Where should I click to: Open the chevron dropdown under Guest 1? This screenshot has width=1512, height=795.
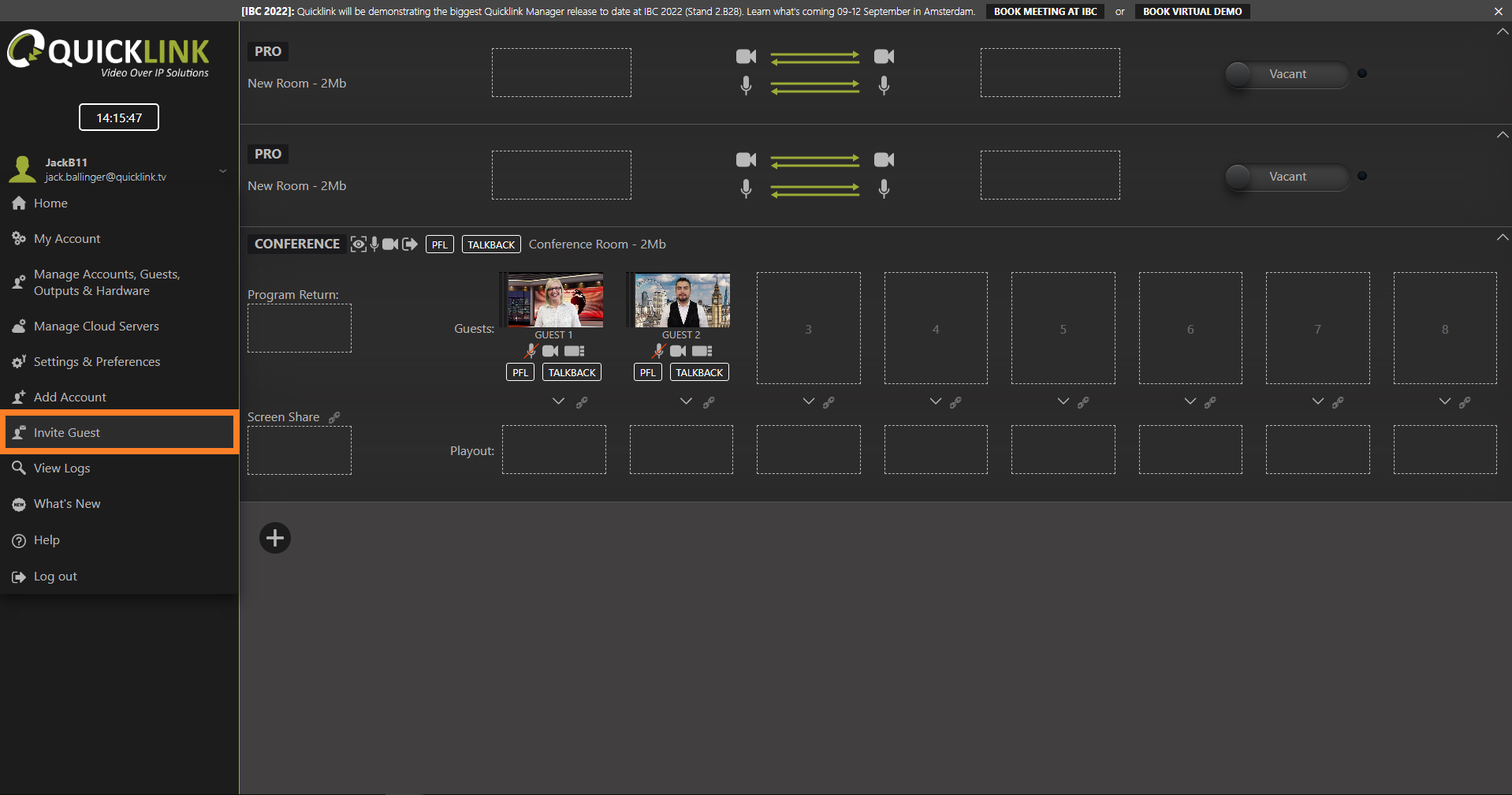tap(558, 401)
